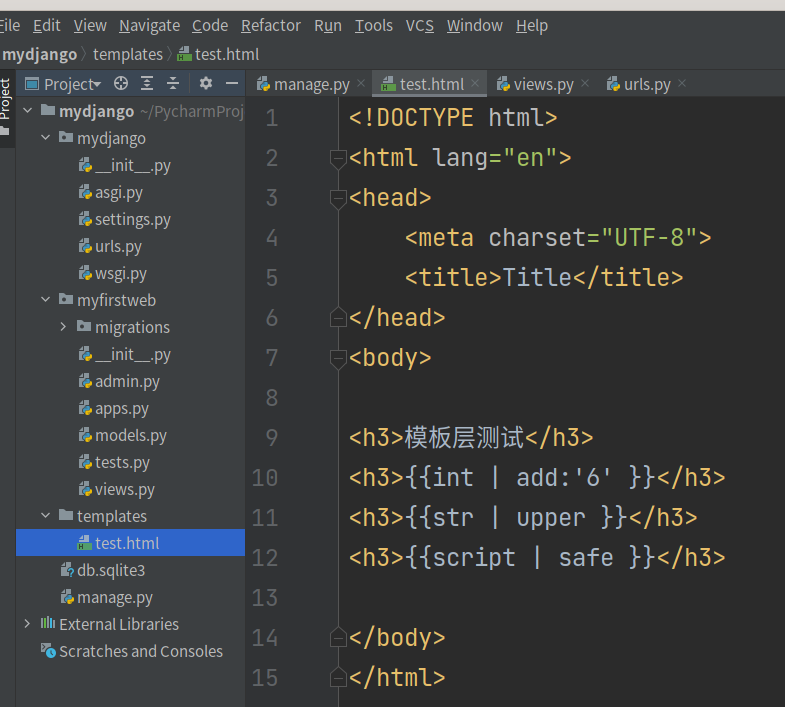Image resolution: width=785 pixels, height=707 pixels.
Task: Place cursor on meta charset line
Action: [558, 238]
